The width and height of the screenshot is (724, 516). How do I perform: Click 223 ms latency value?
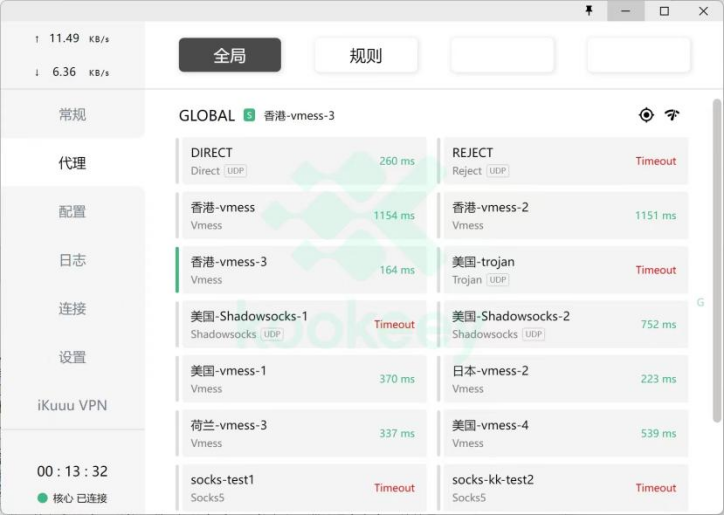pos(658,379)
